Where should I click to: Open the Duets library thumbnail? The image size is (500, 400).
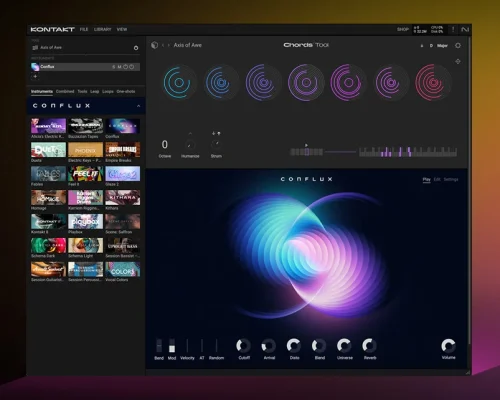coord(48,150)
